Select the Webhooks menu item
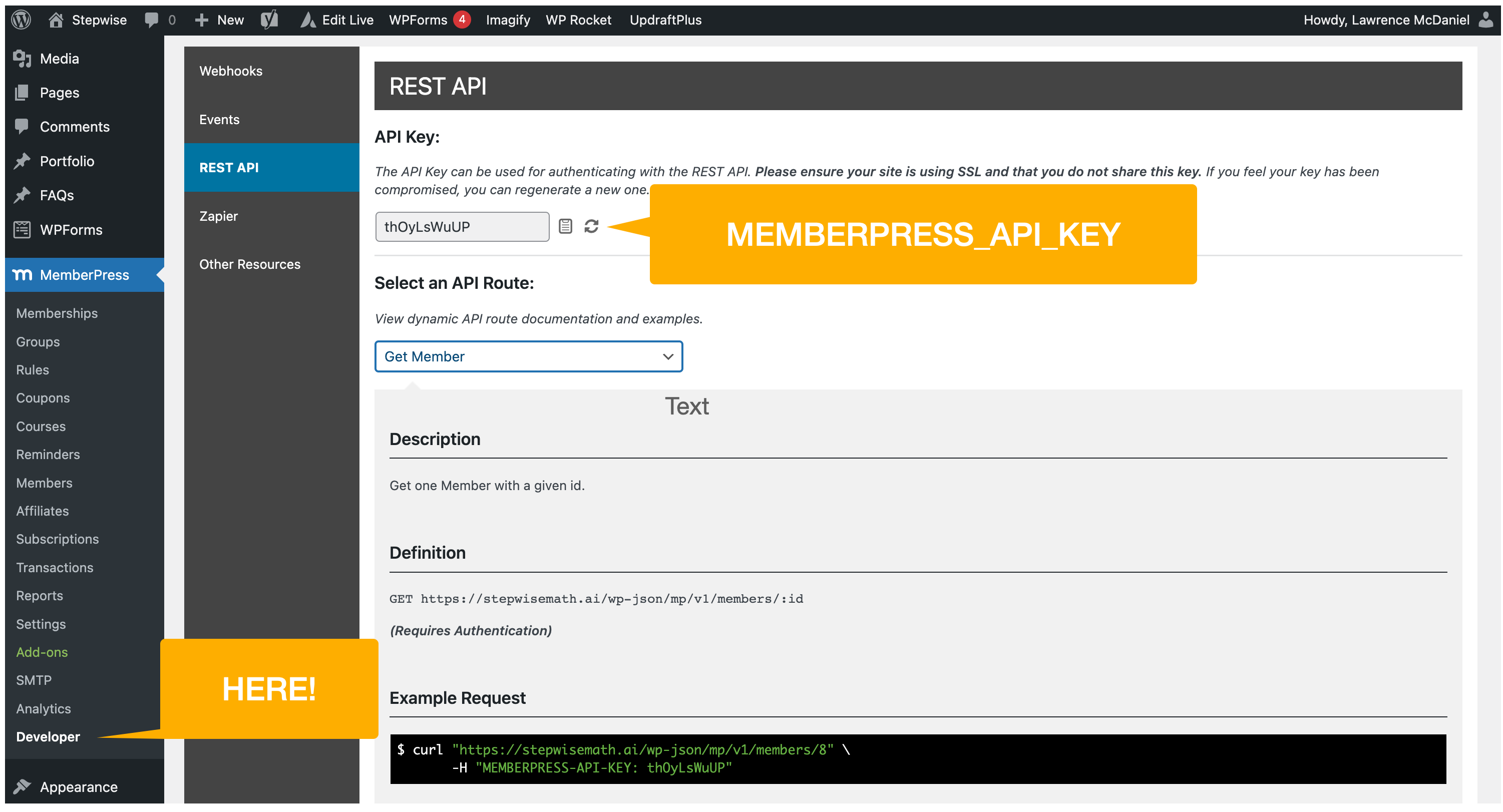The image size is (1503, 812). click(x=231, y=70)
